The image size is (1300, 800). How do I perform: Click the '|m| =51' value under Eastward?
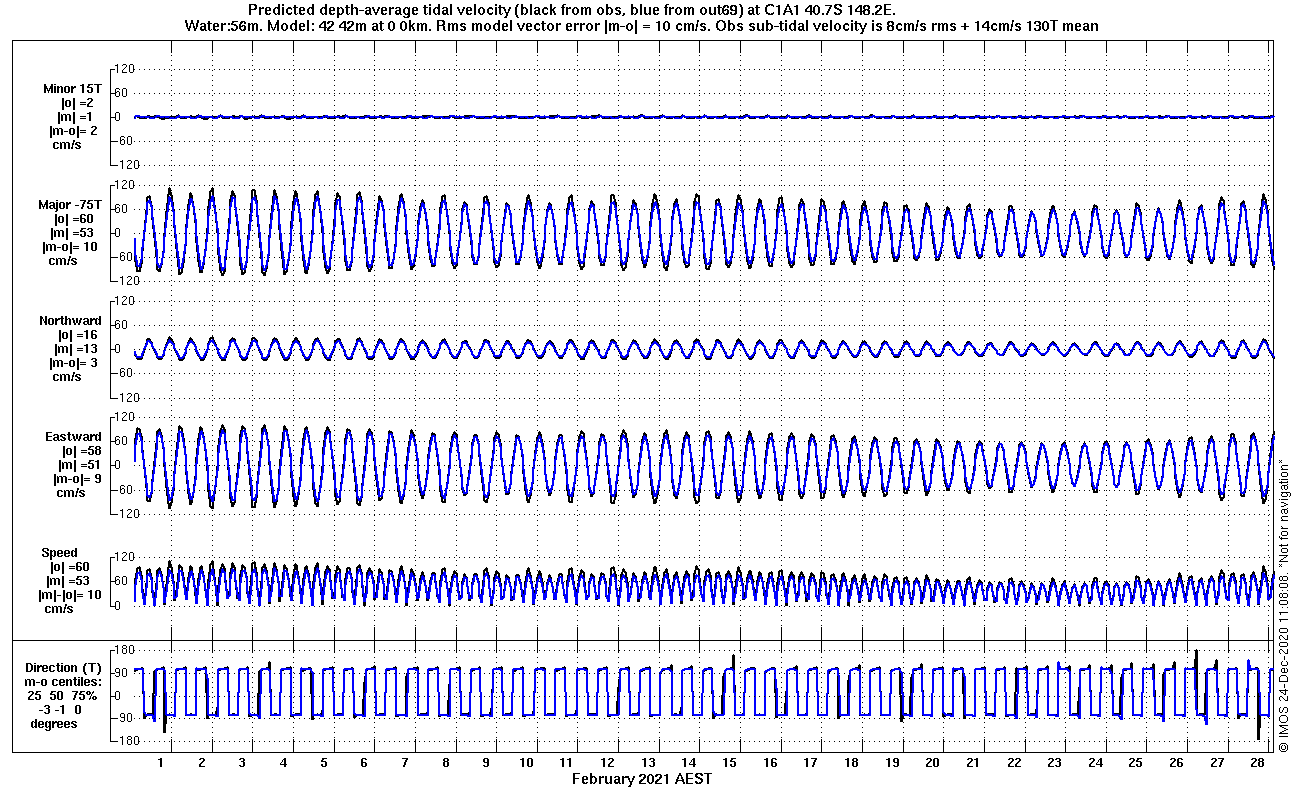tap(81, 464)
